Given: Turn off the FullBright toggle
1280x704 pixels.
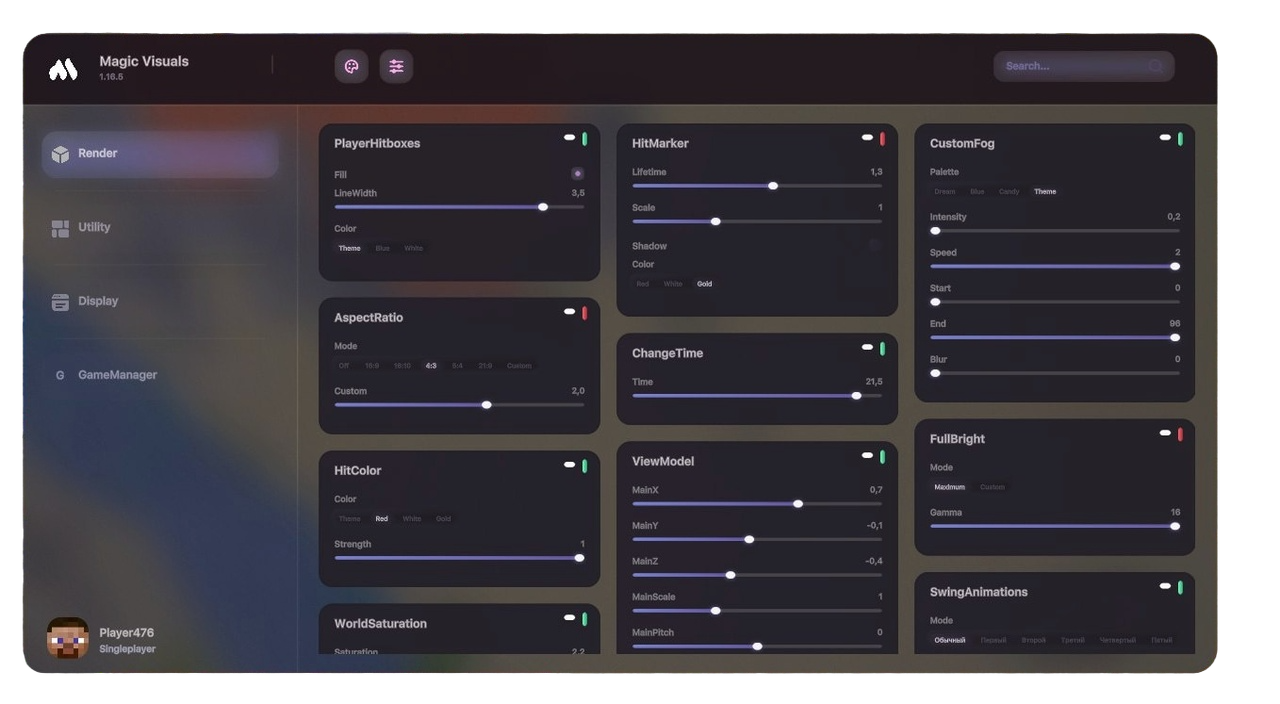Looking at the screenshot, I should tap(1179, 432).
